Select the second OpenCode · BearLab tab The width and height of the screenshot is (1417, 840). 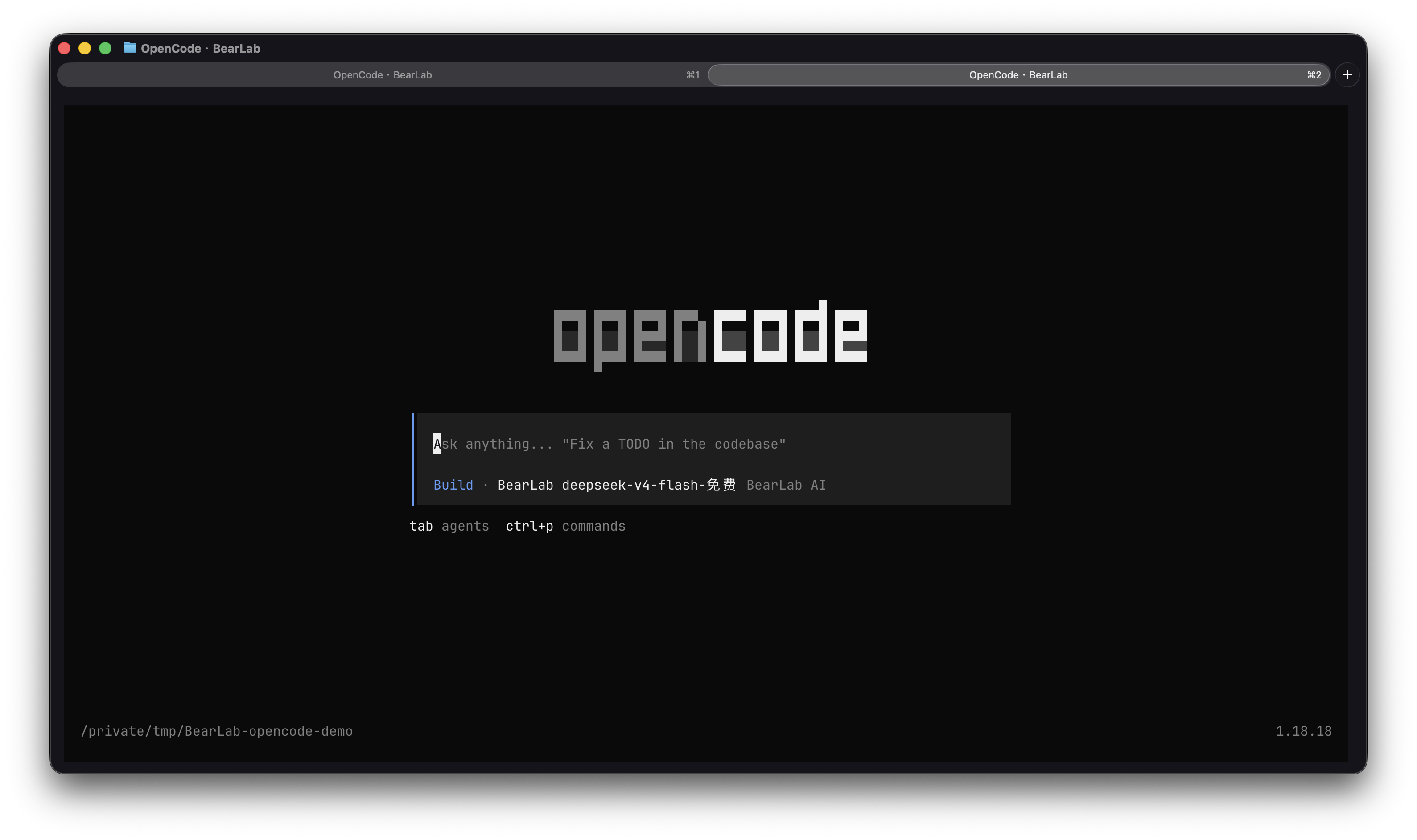1018,75
